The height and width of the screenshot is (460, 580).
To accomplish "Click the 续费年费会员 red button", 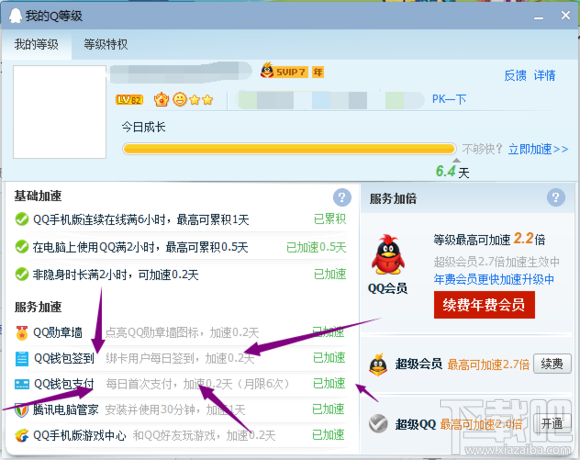I will click(x=484, y=305).
